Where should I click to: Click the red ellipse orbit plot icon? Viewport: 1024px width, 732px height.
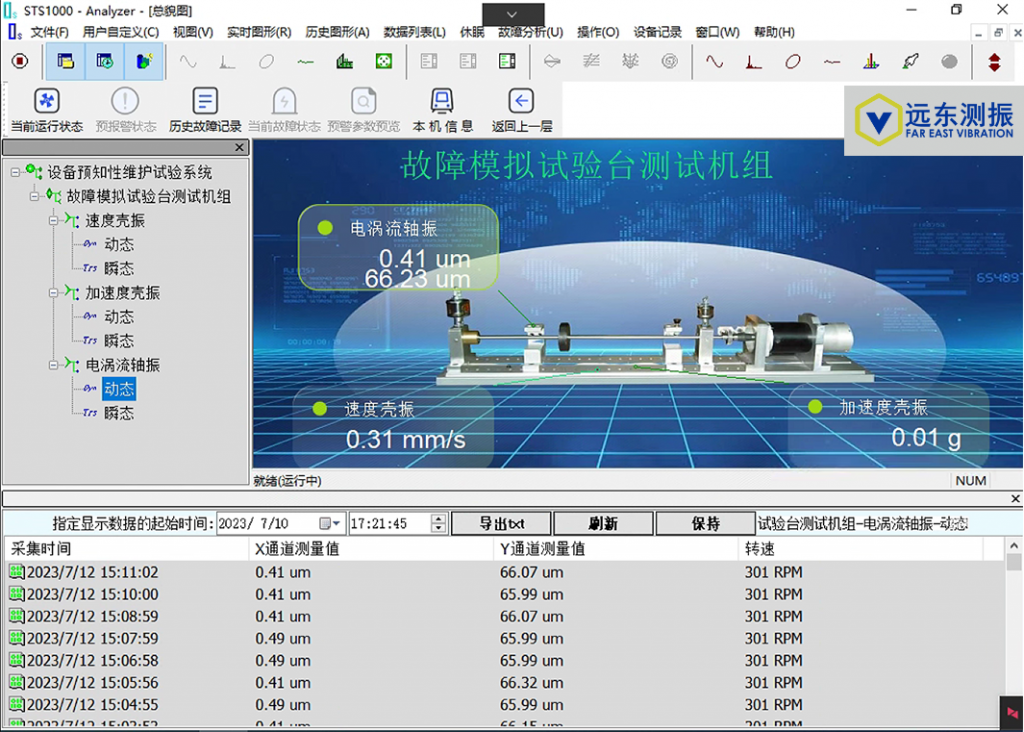792,62
